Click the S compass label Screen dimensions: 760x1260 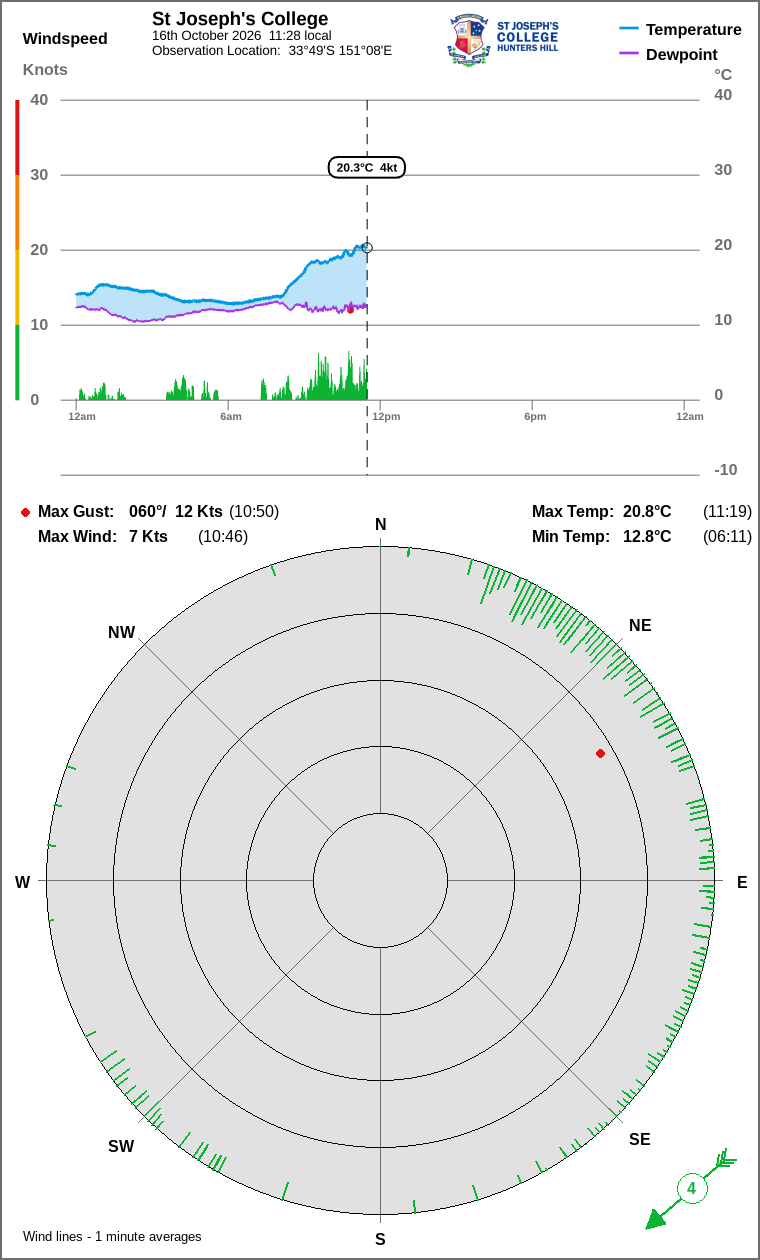click(x=380, y=1240)
